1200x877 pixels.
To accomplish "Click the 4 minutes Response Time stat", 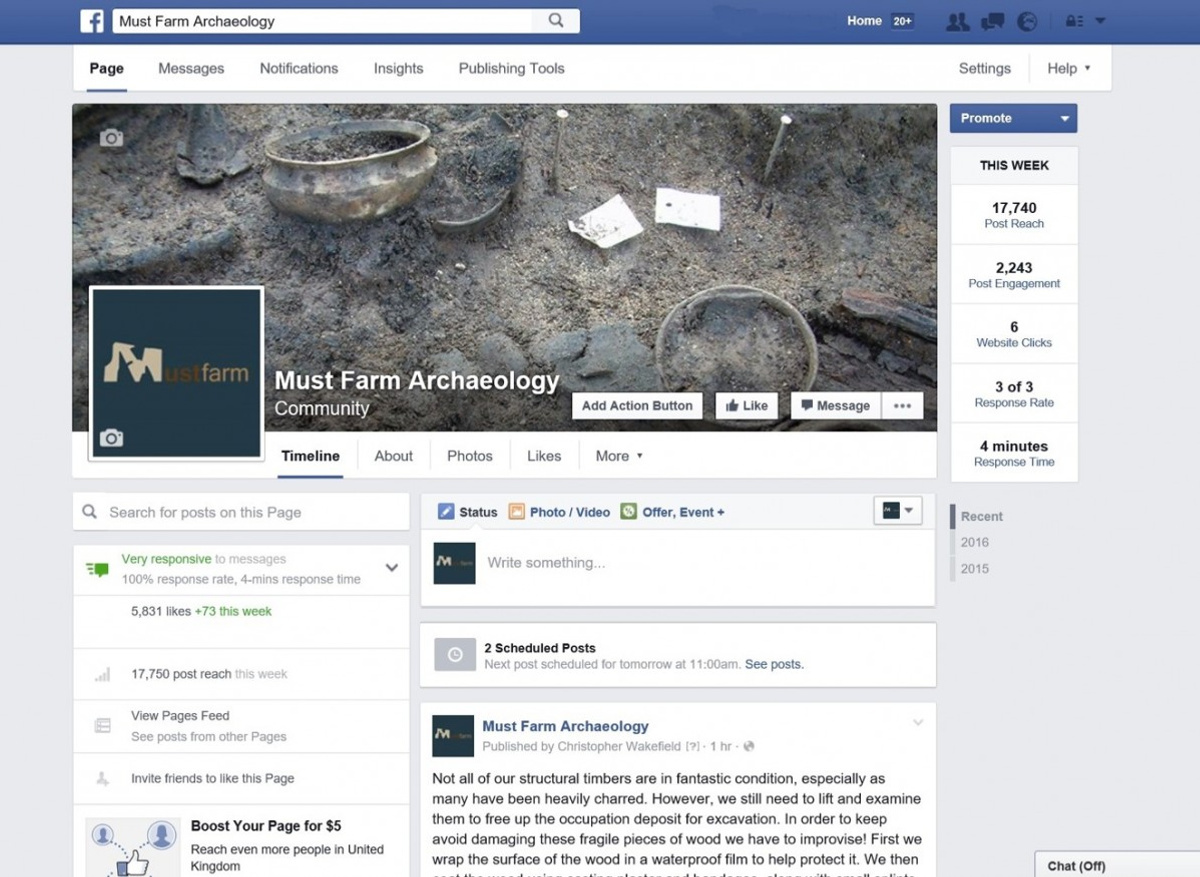I will tap(1014, 453).
